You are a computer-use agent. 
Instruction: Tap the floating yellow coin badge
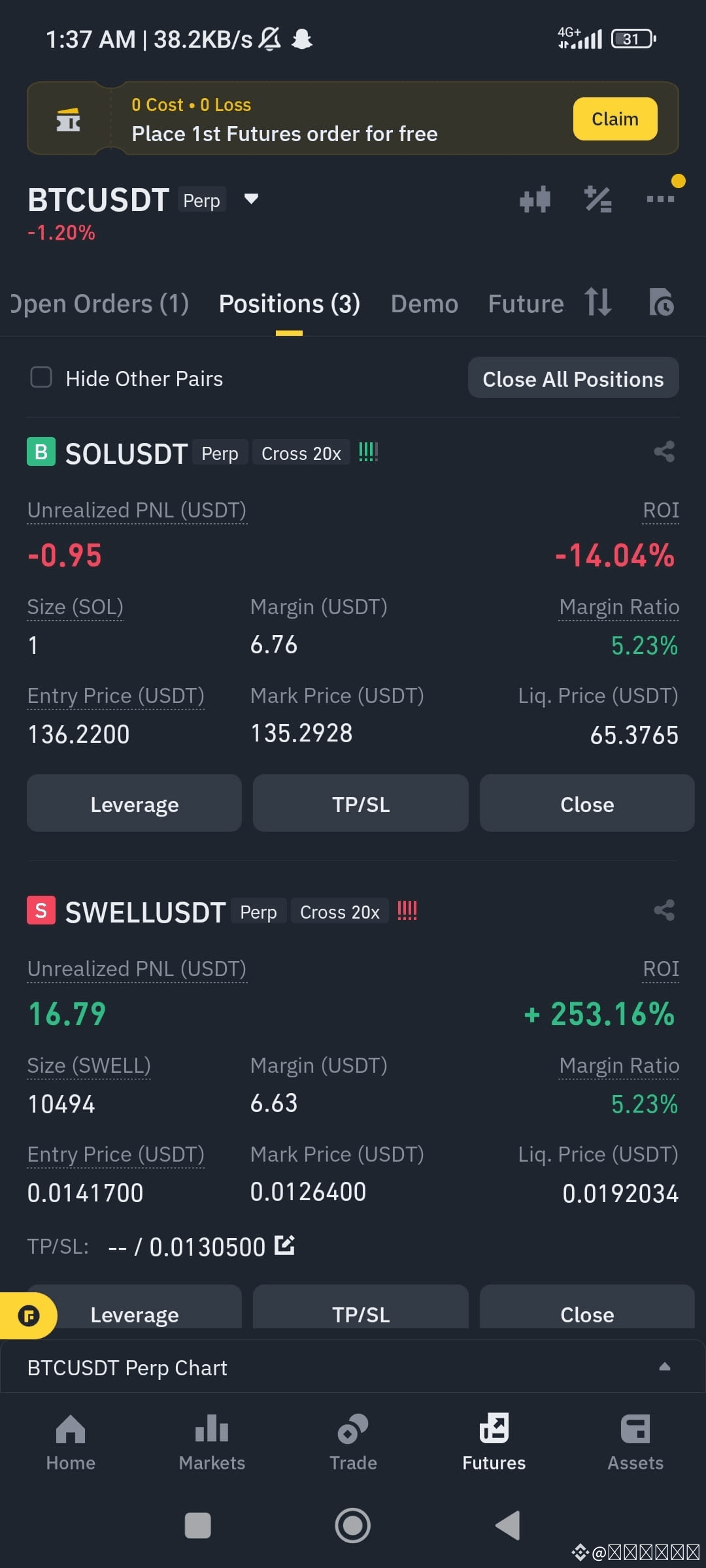point(29,1316)
